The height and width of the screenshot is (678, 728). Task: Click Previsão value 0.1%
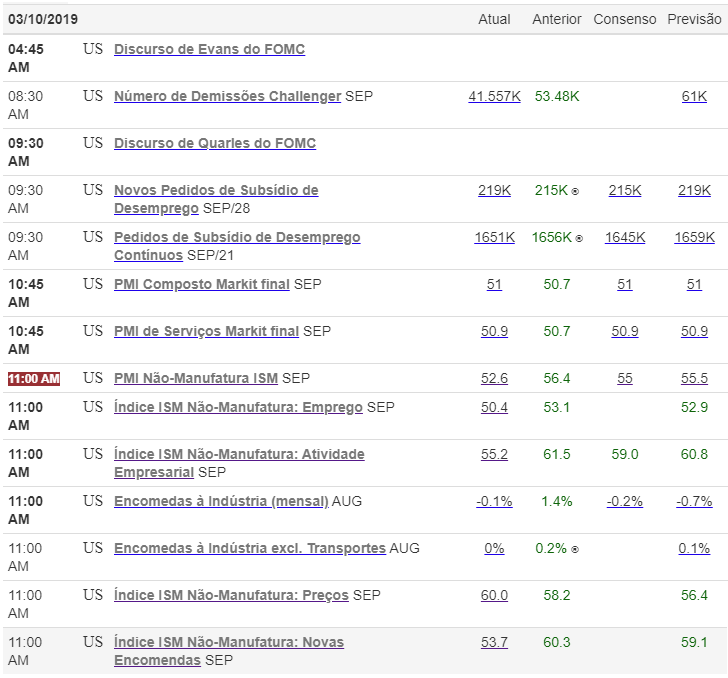click(x=694, y=548)
